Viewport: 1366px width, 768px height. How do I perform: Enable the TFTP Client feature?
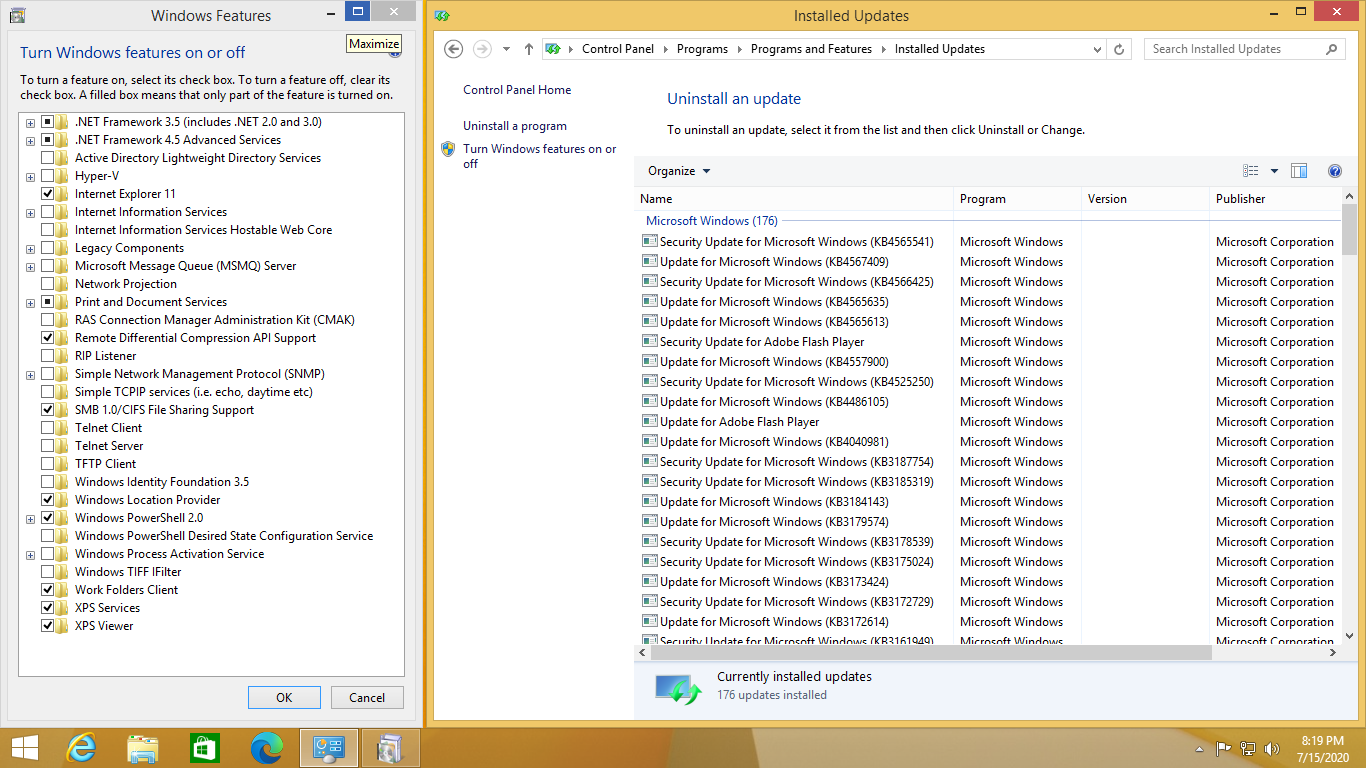pos(48,464)
